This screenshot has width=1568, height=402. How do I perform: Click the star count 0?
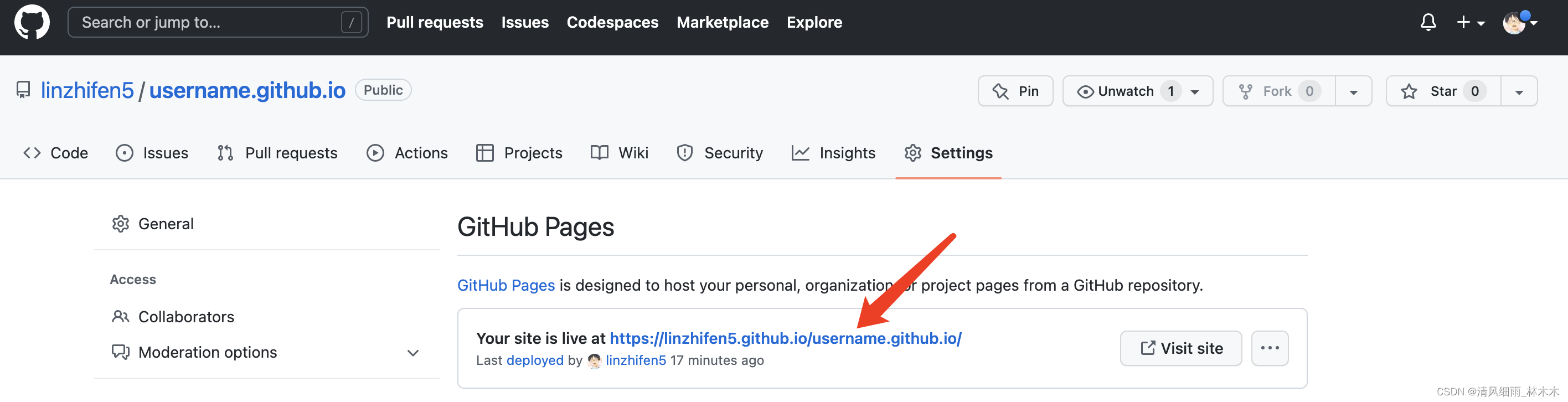click(x=1475, y=91)
